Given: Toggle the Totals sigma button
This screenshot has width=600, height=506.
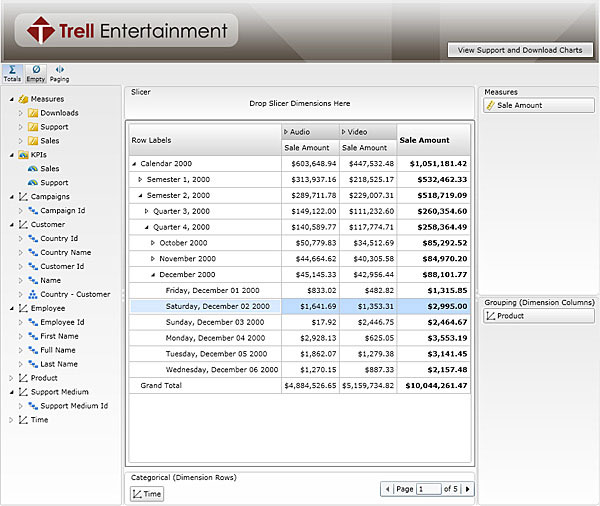Looking at the screenshot, I should [12, 72].
